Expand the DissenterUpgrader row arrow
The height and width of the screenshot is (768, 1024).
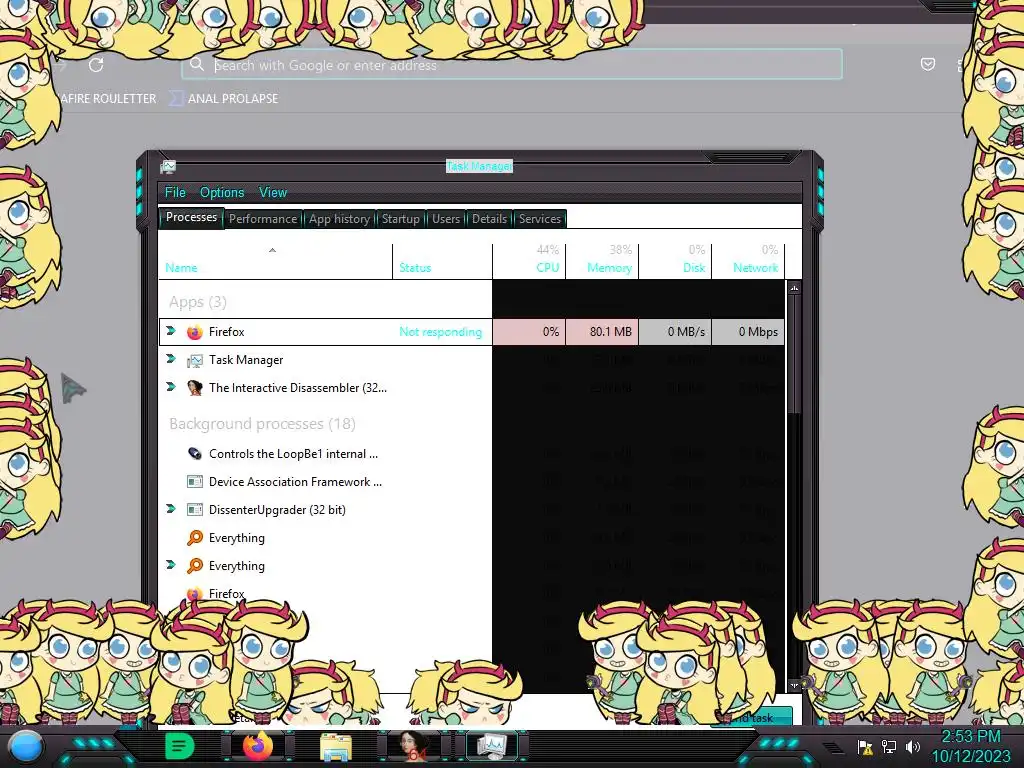tap(171, 509)
